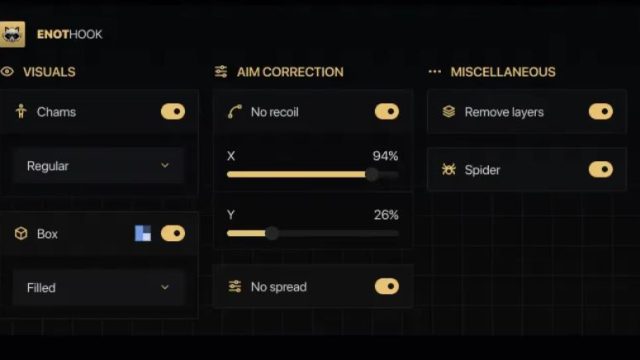Open the Regular chams style dropdown
The image size is (640, 360).
click(98, 166)
